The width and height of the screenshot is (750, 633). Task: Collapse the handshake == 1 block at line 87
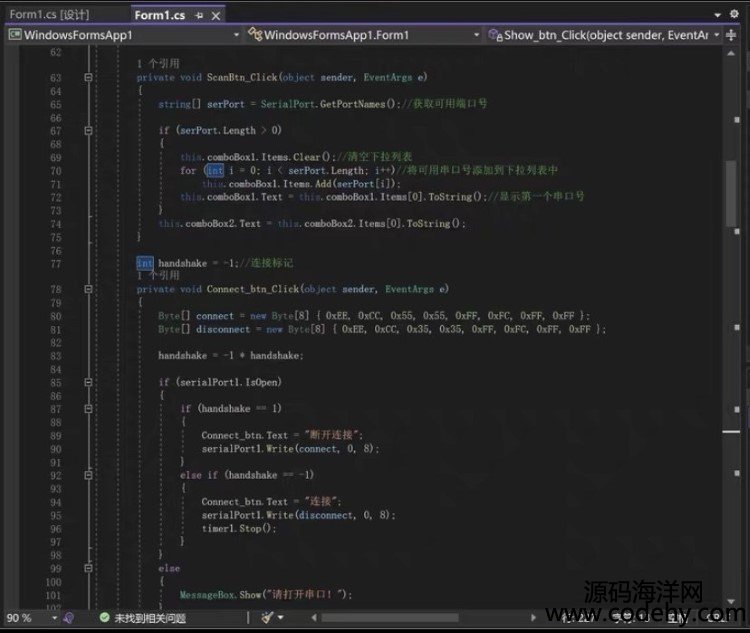(88, 409)
